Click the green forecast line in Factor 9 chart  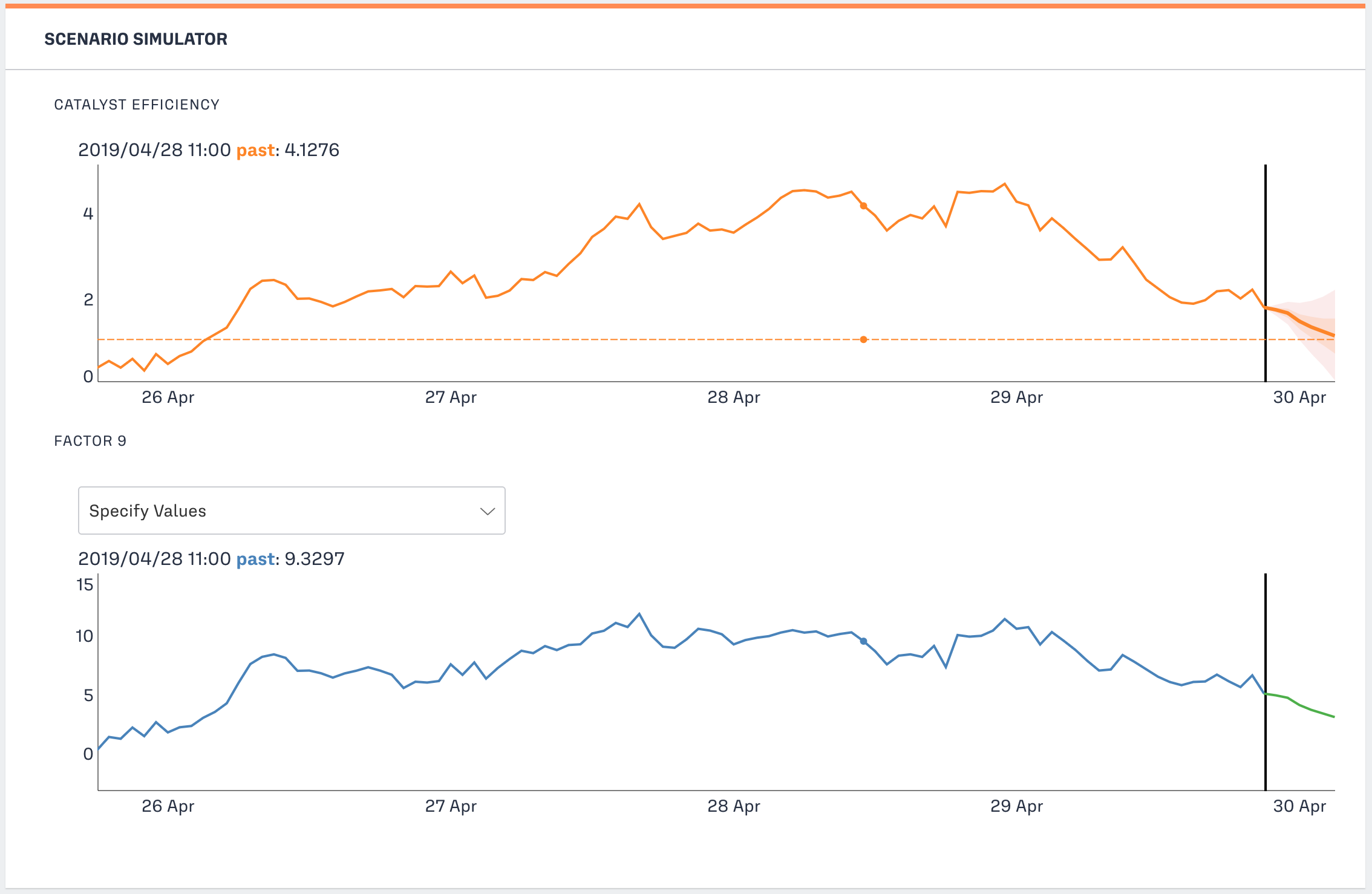tap(1301, 706)
